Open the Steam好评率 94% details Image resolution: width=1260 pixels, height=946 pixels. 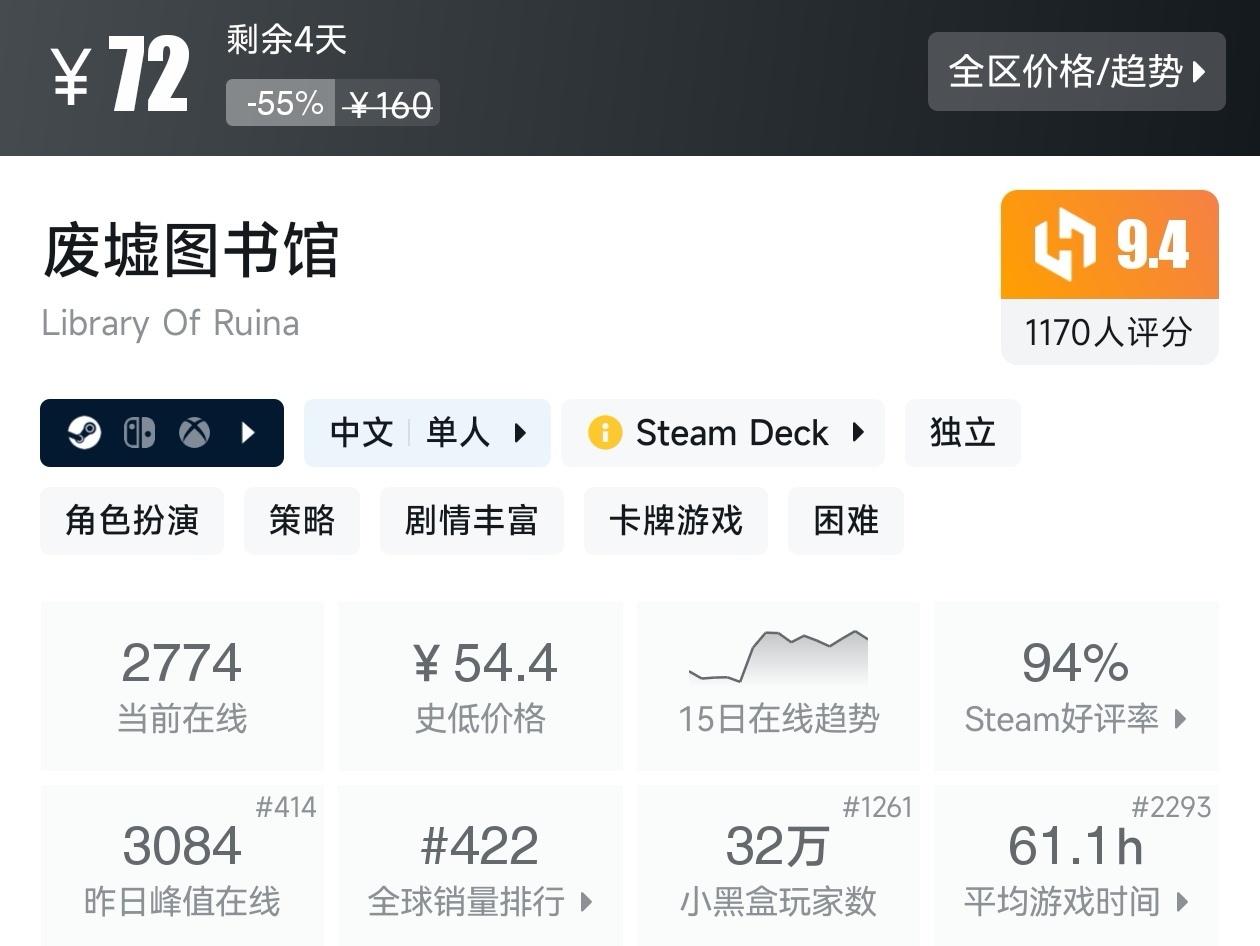(1076, 685)
